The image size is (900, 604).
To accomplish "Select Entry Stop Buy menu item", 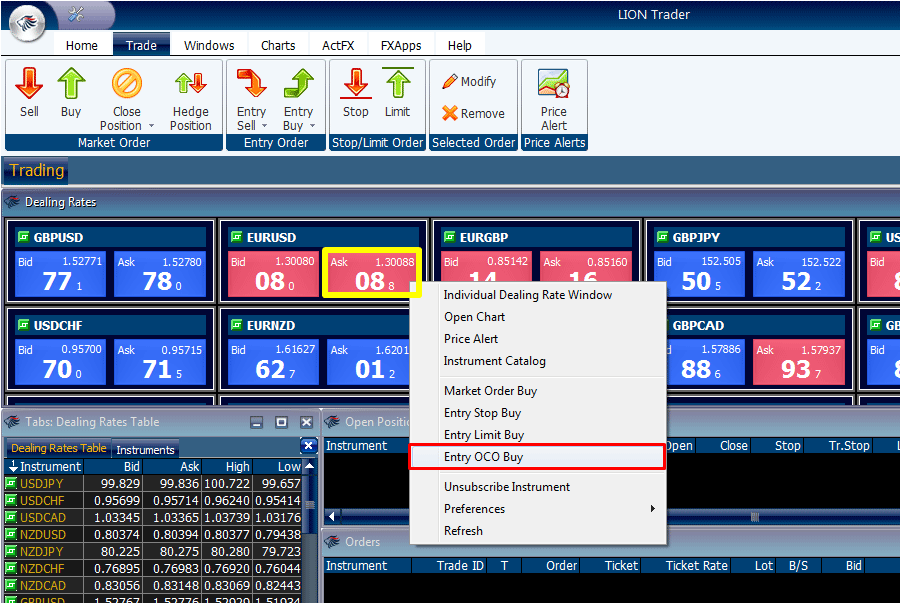I will coord(537,413).
